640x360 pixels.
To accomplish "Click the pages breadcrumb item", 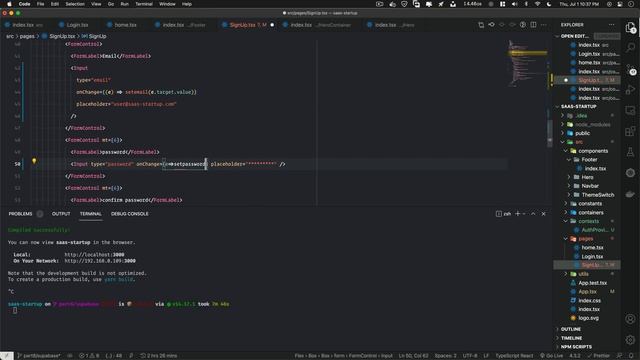I will pos(27,36).
